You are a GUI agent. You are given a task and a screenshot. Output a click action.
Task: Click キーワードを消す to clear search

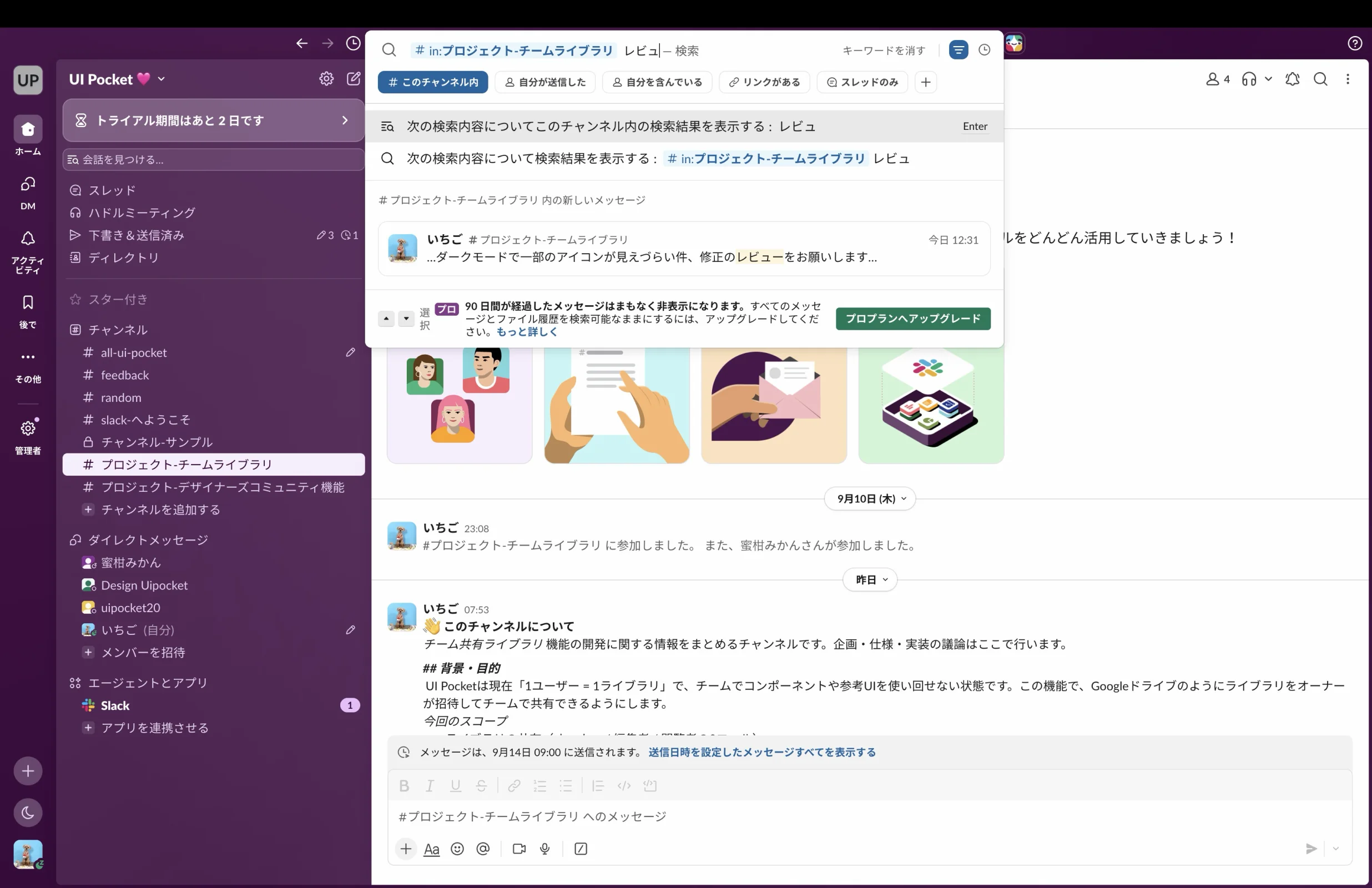point(883,51)
